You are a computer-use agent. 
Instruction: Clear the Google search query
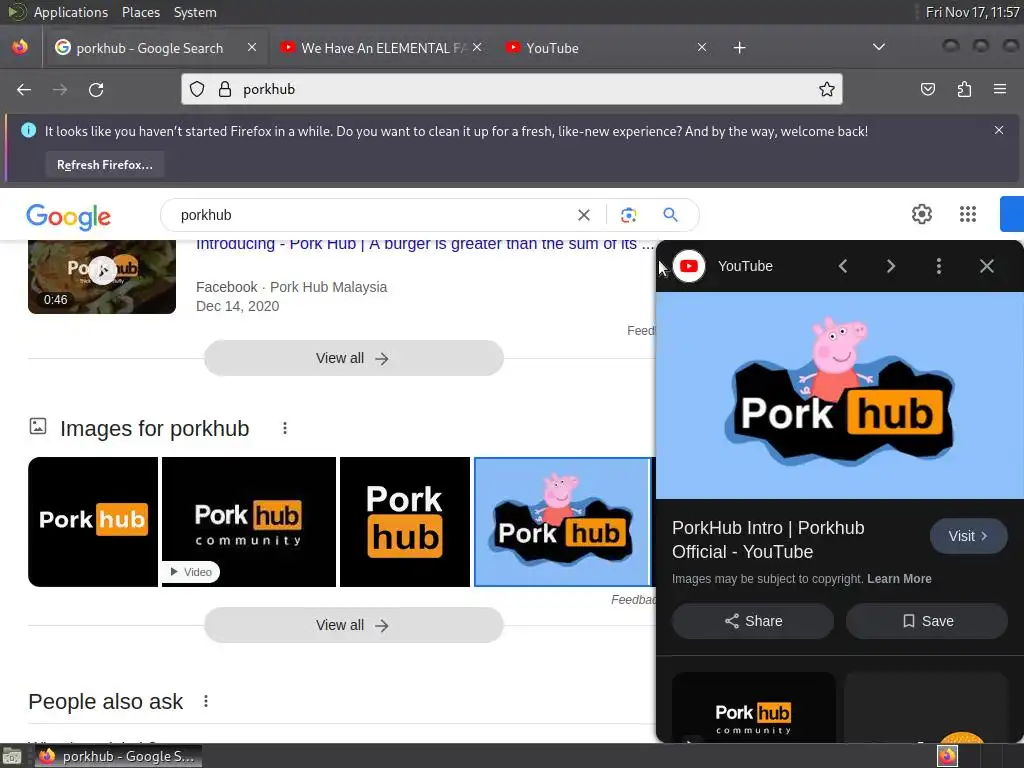[584, 215]
